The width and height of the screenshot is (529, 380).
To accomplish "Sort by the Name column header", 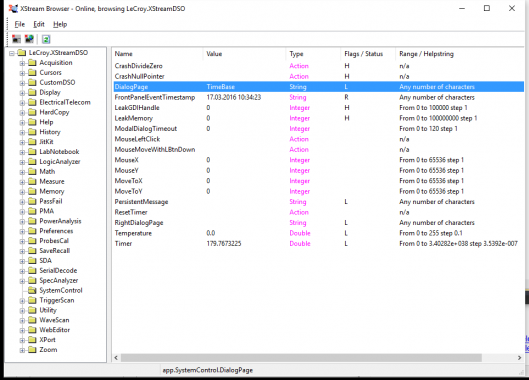I will click(158, 54).
